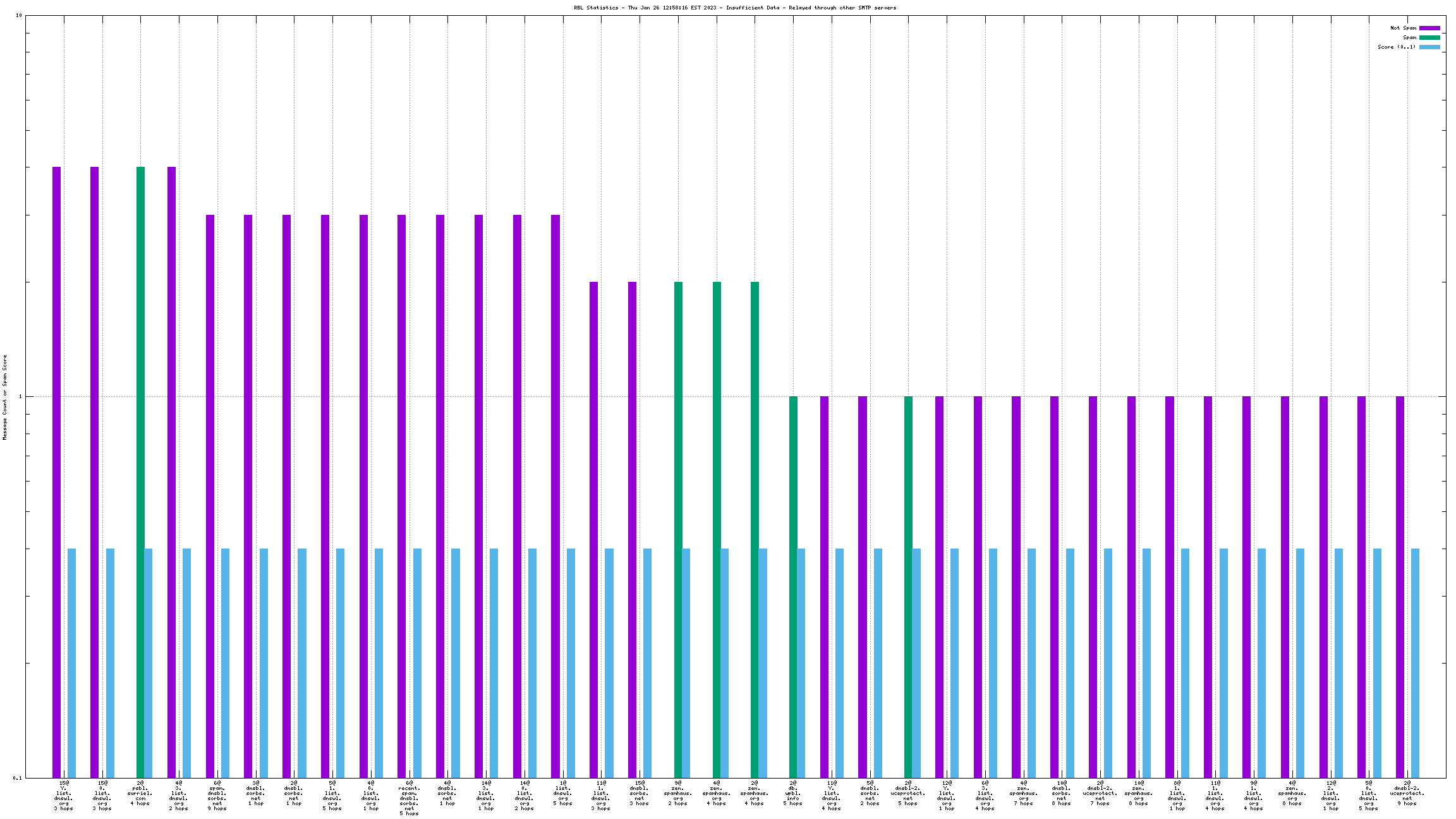Click the purple Not Spam legend swatch
Viewport: 1456px width, 819px height.
1429,28
